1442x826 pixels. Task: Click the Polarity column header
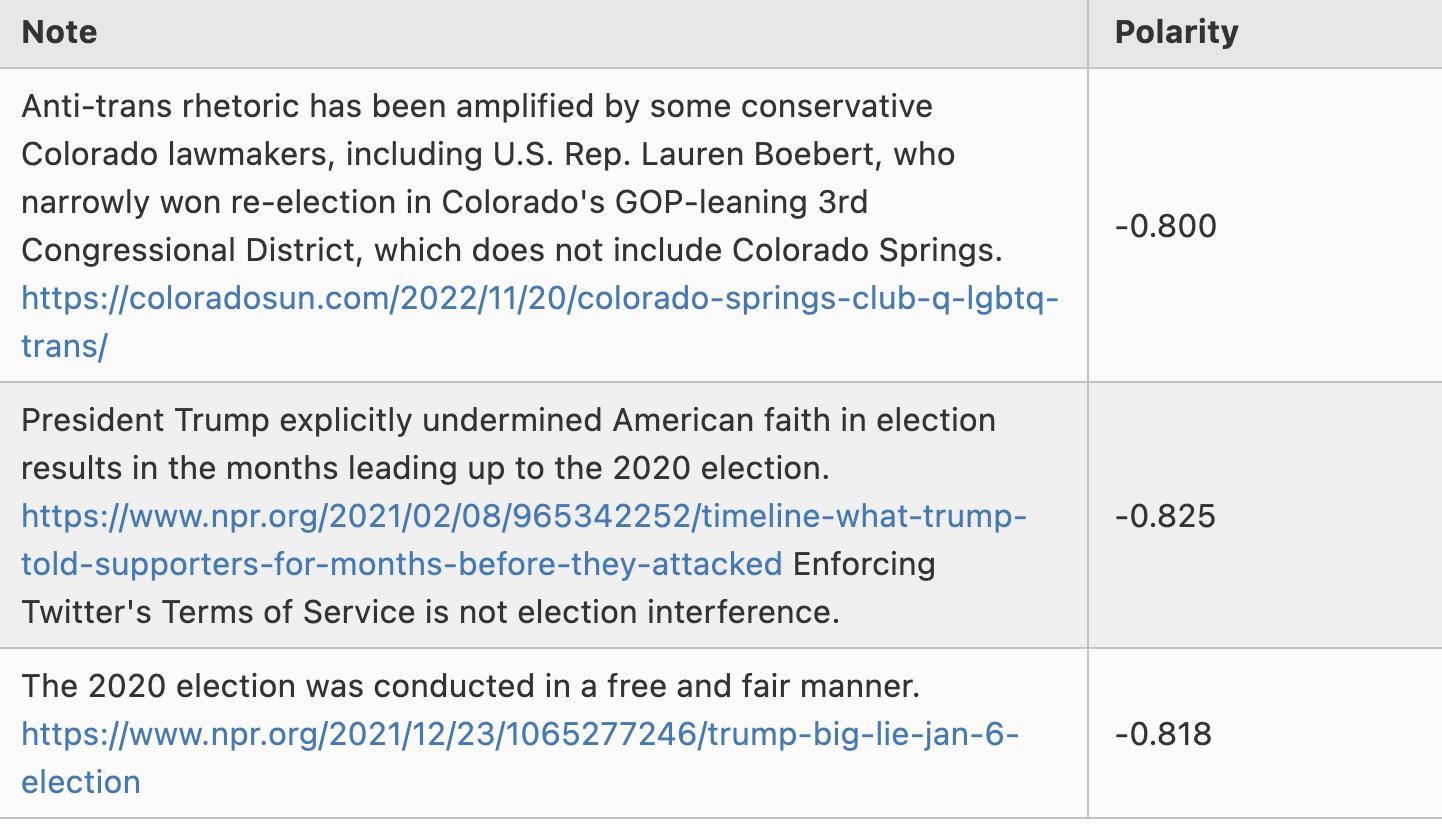(x=1176, y=32)
